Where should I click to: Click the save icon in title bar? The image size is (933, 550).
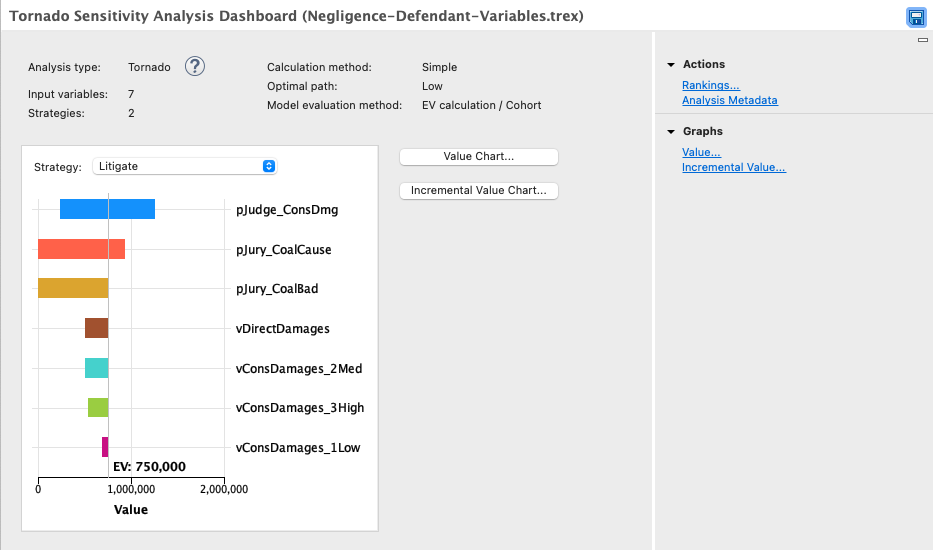point(915,17)
